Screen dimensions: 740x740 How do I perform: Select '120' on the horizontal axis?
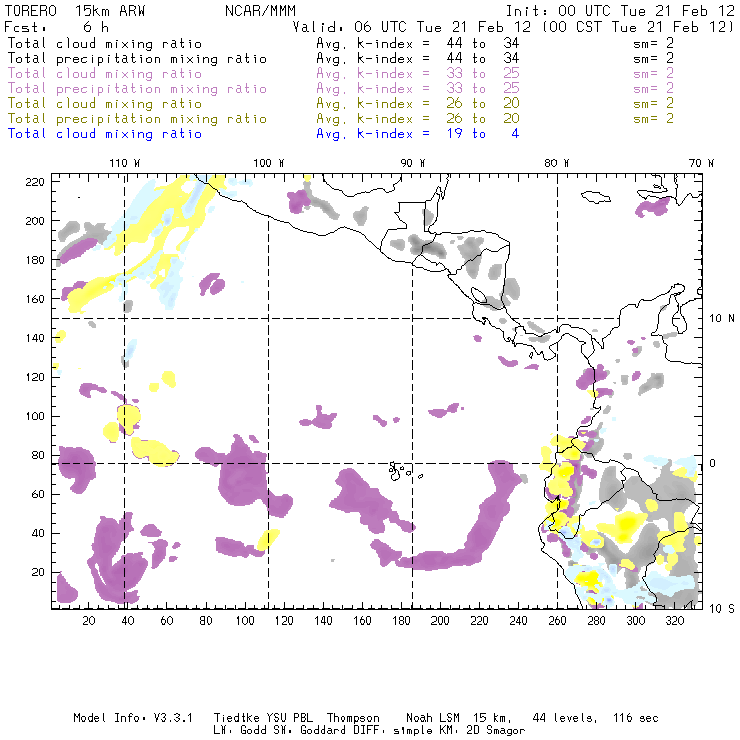284,621
